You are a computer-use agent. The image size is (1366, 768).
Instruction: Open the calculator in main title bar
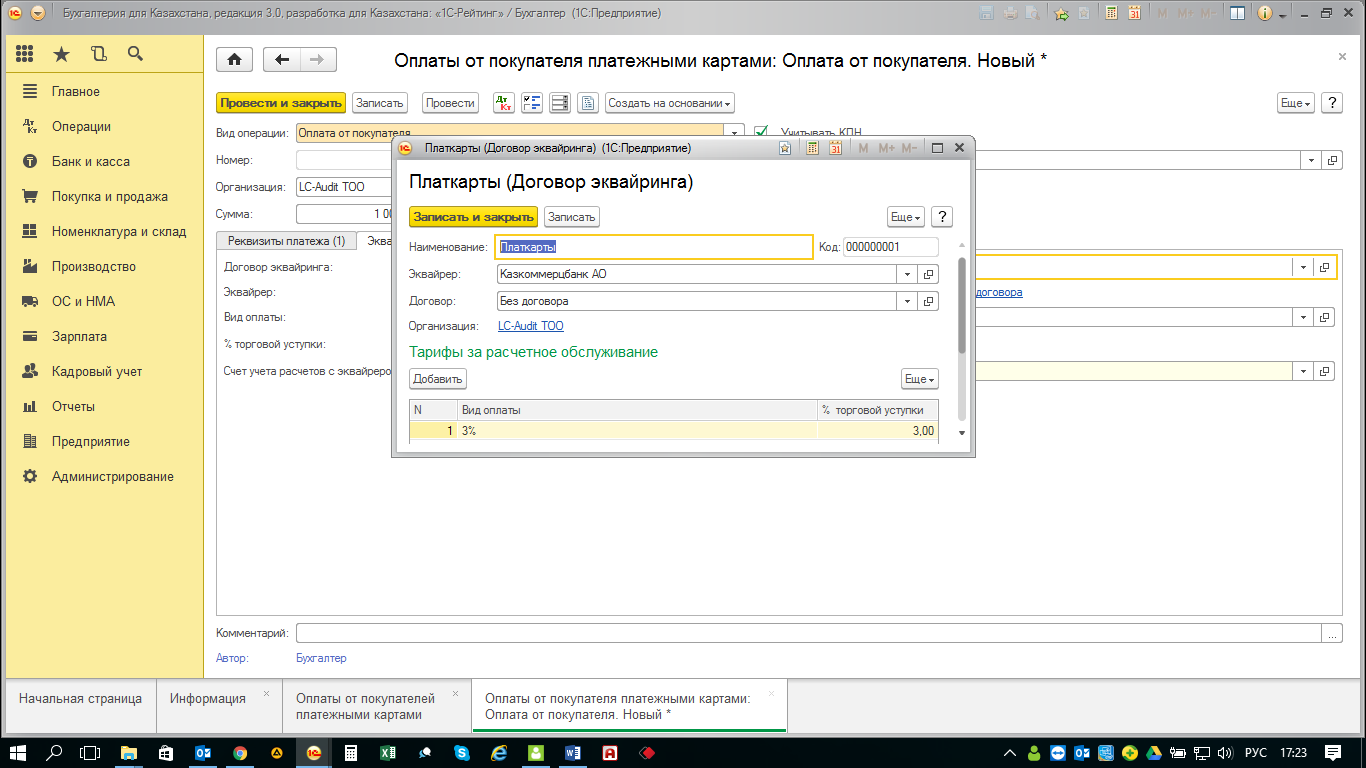tap(1111, 14)
